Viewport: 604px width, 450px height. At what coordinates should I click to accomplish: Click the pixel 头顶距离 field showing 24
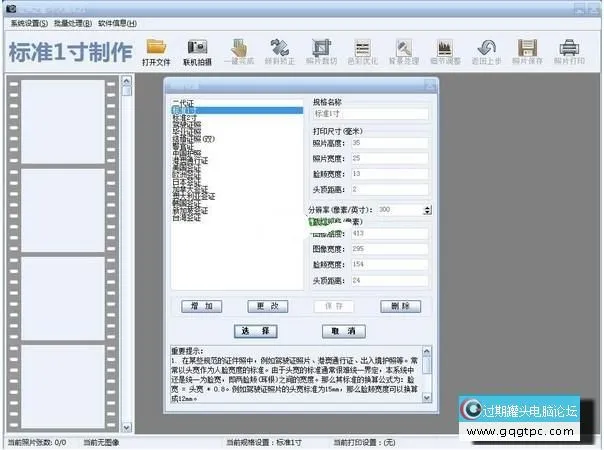[389, 280]
